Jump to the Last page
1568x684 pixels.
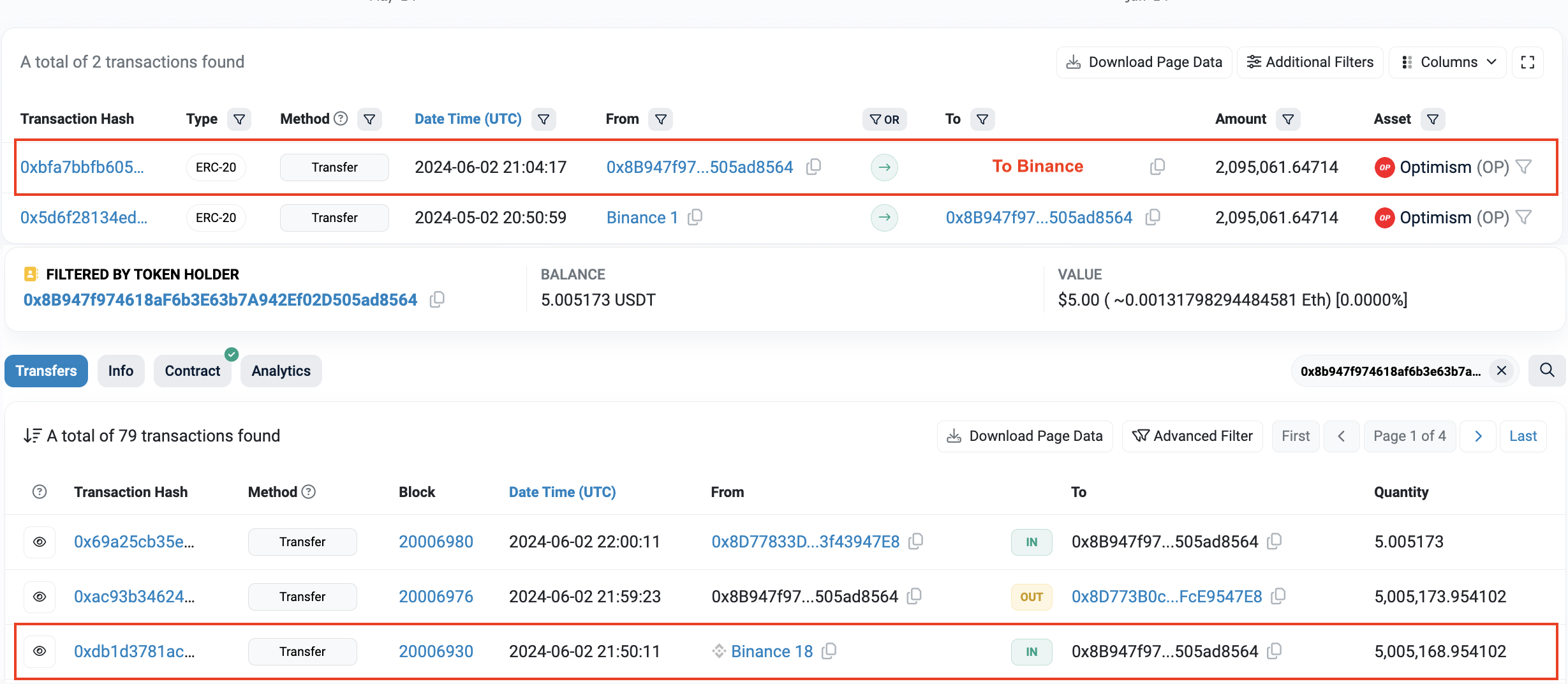pos(1523,436)
